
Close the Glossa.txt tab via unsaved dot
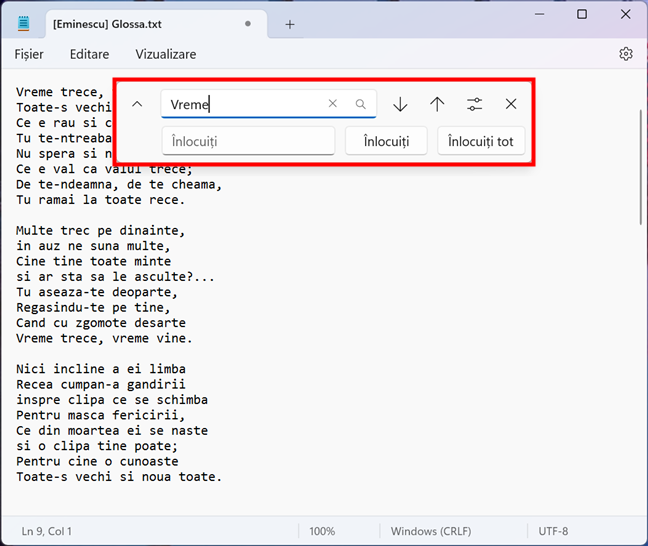(248, 24)
